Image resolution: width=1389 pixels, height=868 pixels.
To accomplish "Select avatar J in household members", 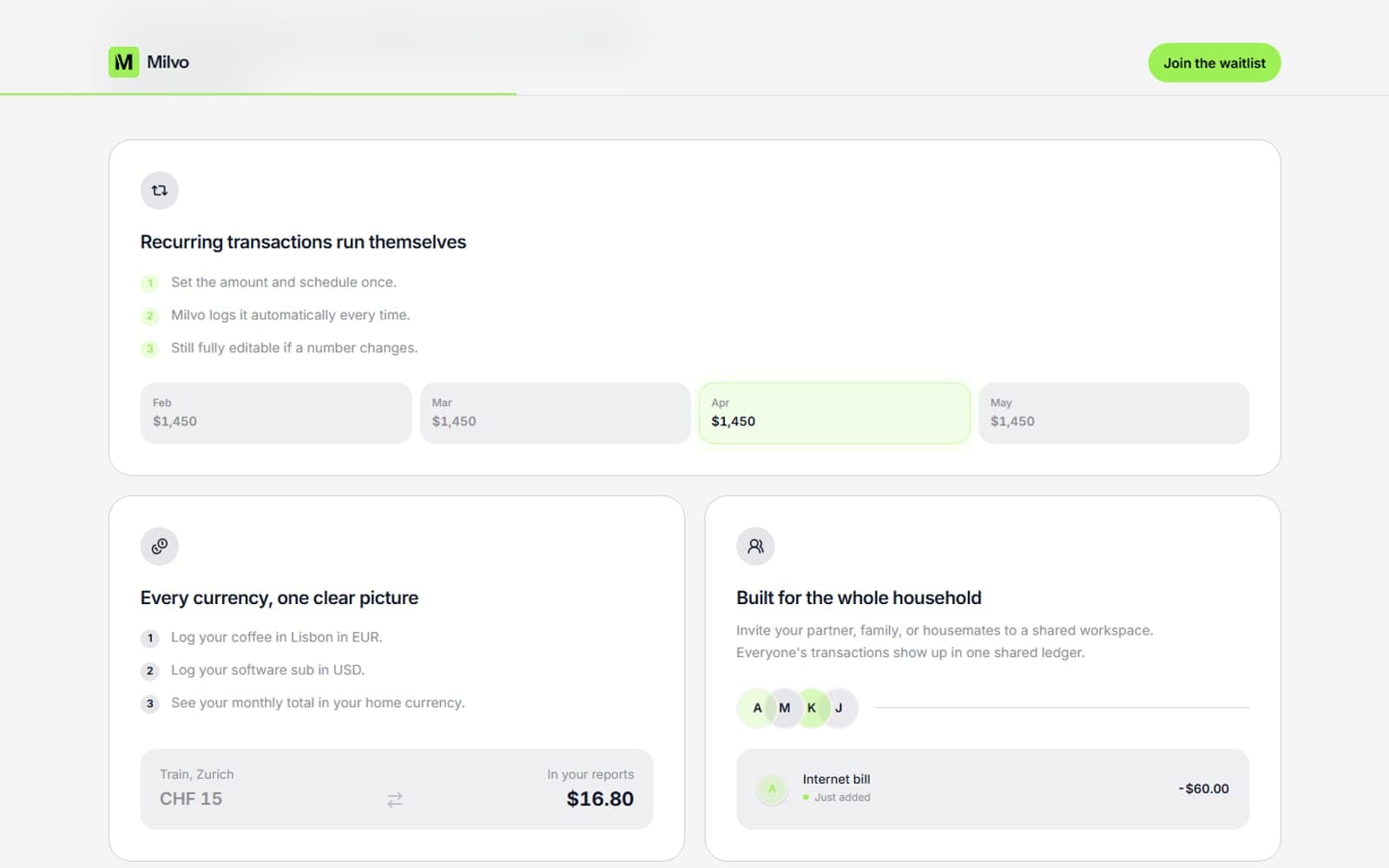I will tap(839, 707).
